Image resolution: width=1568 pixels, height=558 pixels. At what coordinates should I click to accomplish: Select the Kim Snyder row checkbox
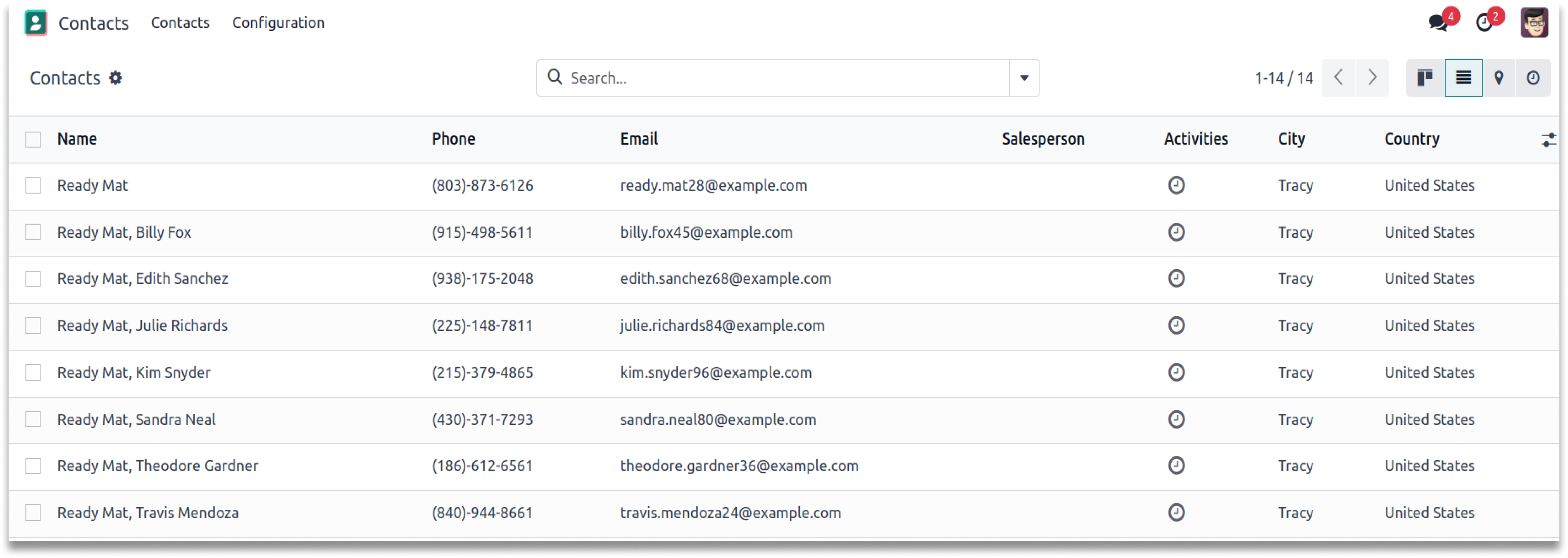tap(33, 372)
